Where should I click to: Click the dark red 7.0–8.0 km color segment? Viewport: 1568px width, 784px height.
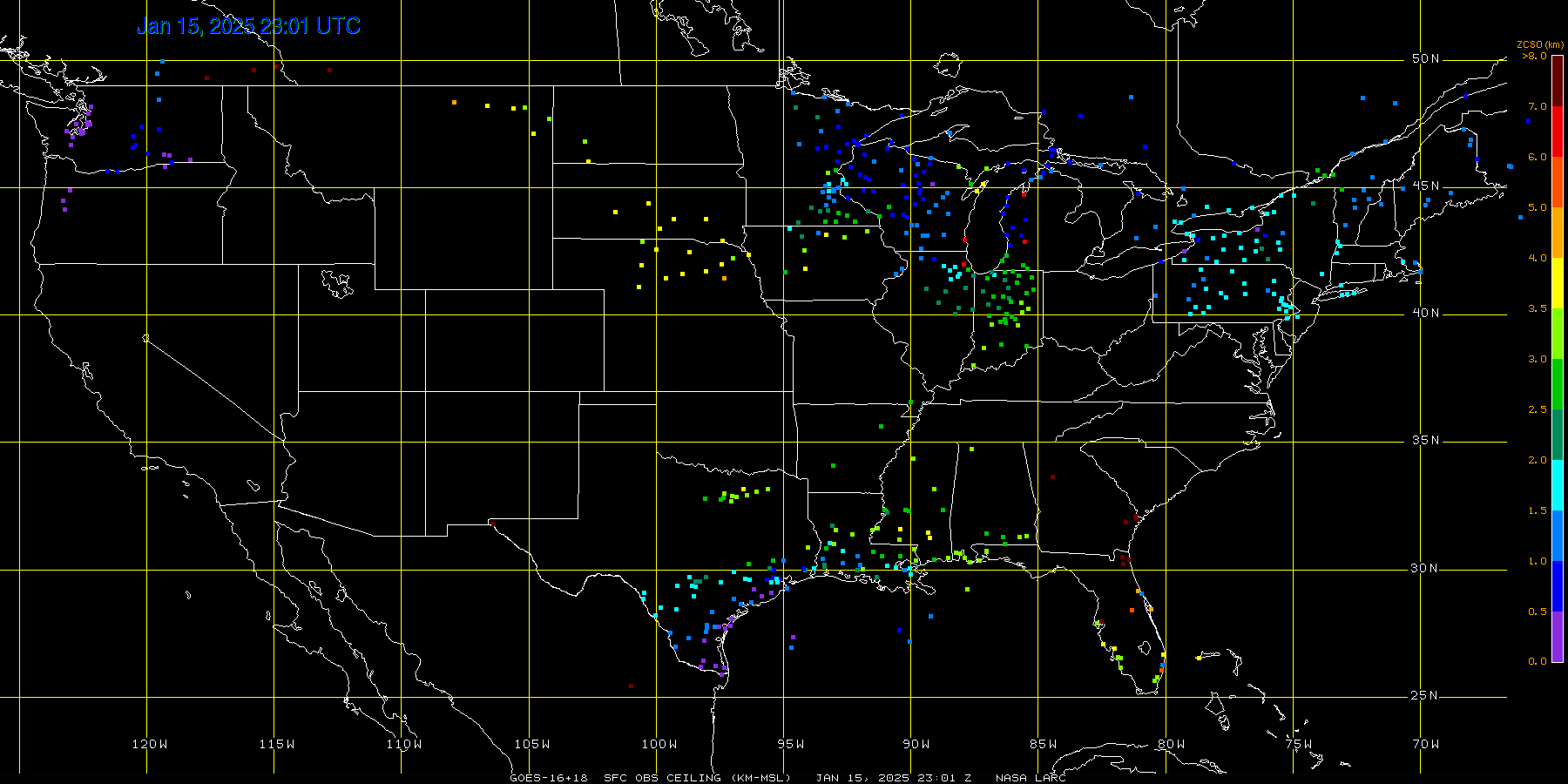click(1558, 81)
